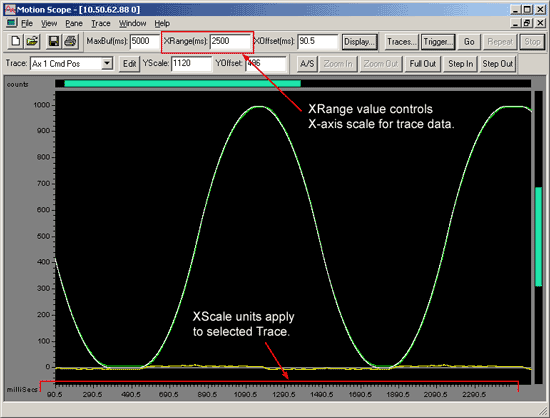Save using the floppy disk icon
This screenshot has width=550, height=418.
coord(53,41)
